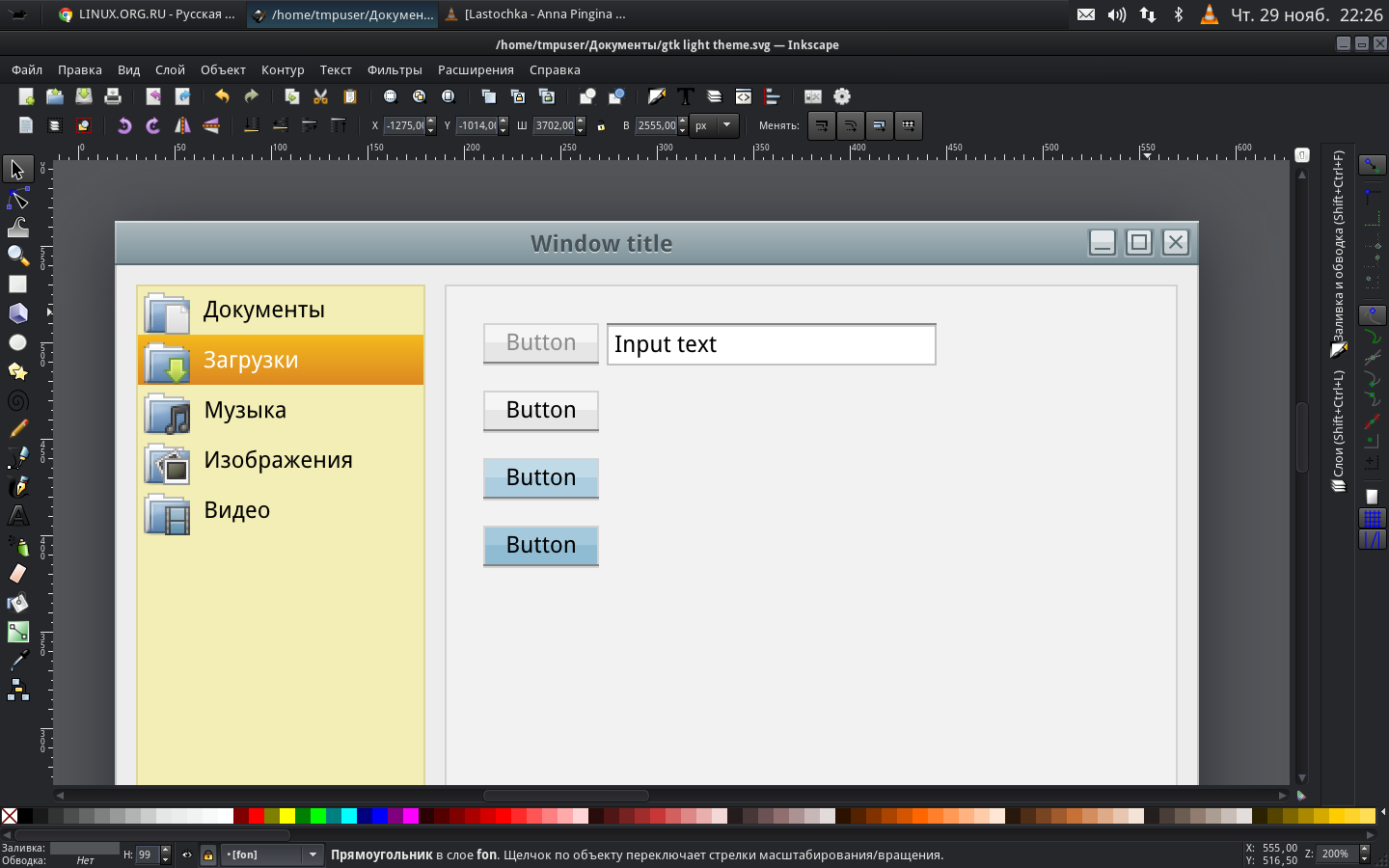Open the Расширения menu
The width and height of the screenshot is (1389, 868).
pos(476,69)
